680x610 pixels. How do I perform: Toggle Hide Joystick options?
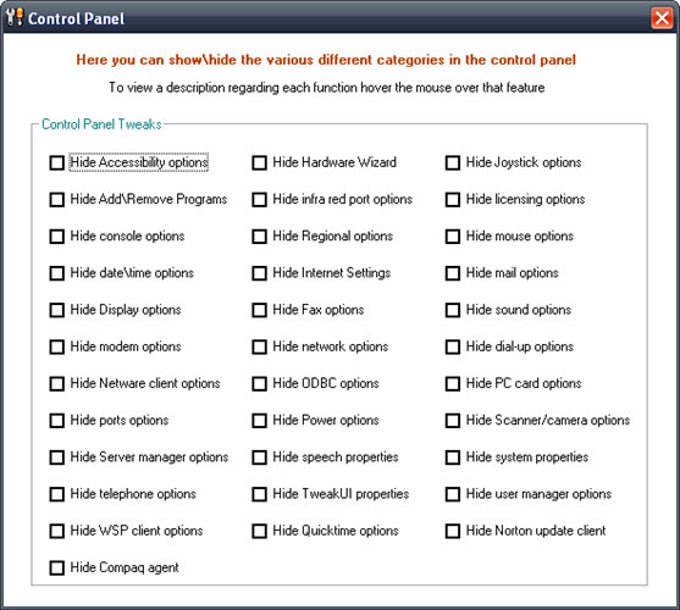[453, 163]
